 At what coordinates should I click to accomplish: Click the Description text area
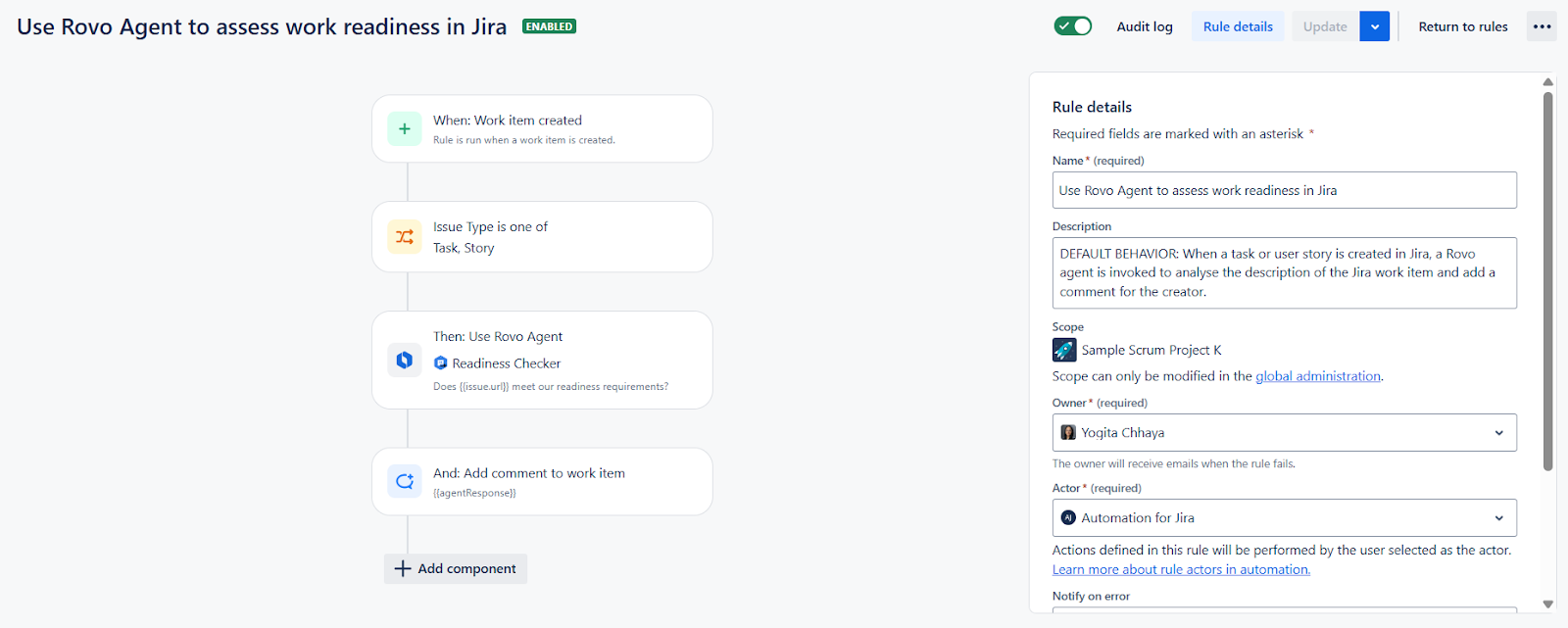(1285, 272)
